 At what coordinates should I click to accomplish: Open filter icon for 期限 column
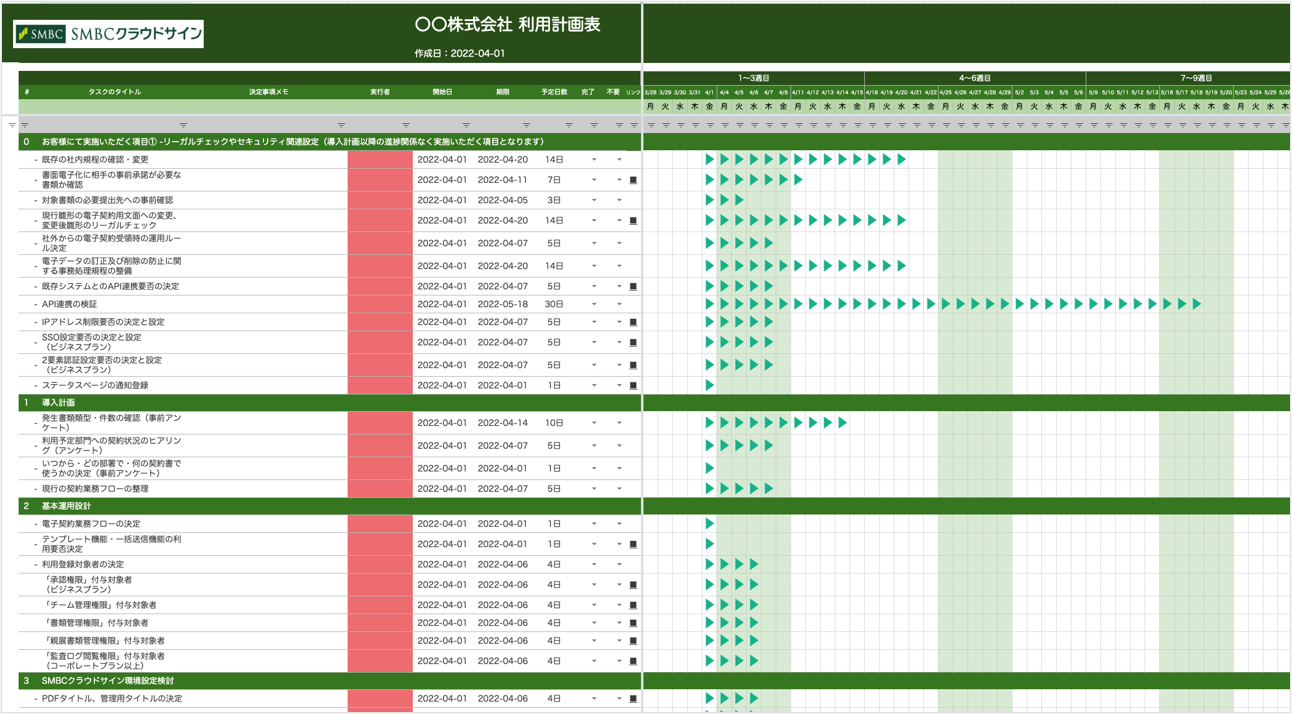[x=526, y=126]
